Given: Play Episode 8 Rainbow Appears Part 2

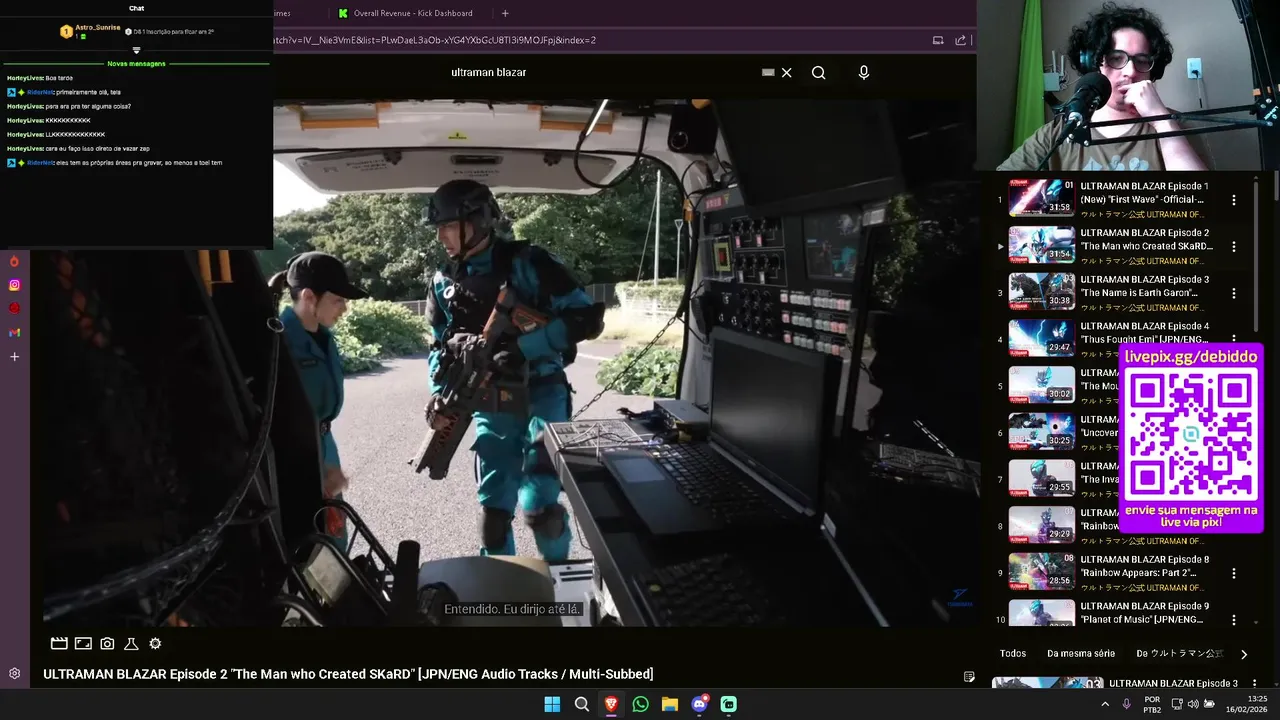Looking at the screenshot, I should click(x=1144, y=566).
